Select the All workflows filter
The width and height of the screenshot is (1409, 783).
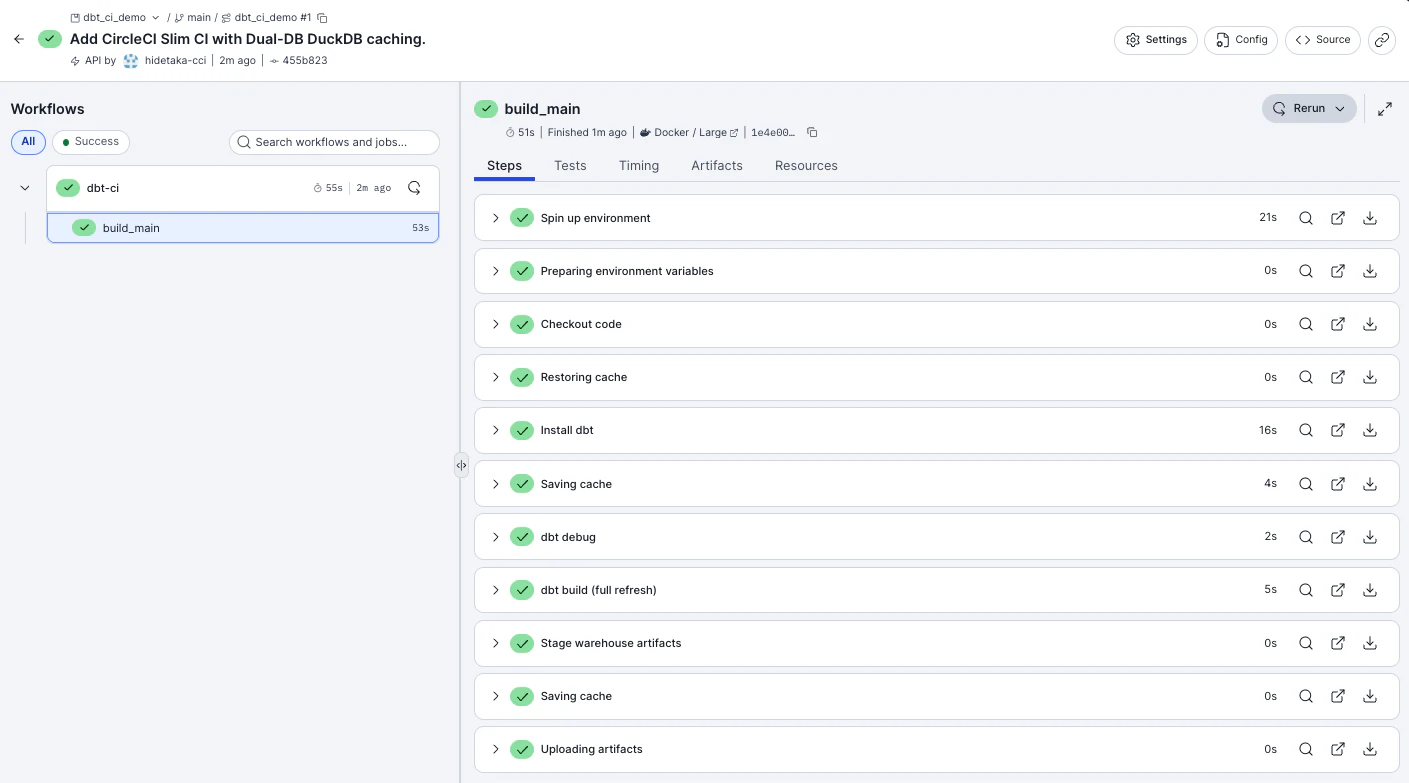[x=28, y=142]
